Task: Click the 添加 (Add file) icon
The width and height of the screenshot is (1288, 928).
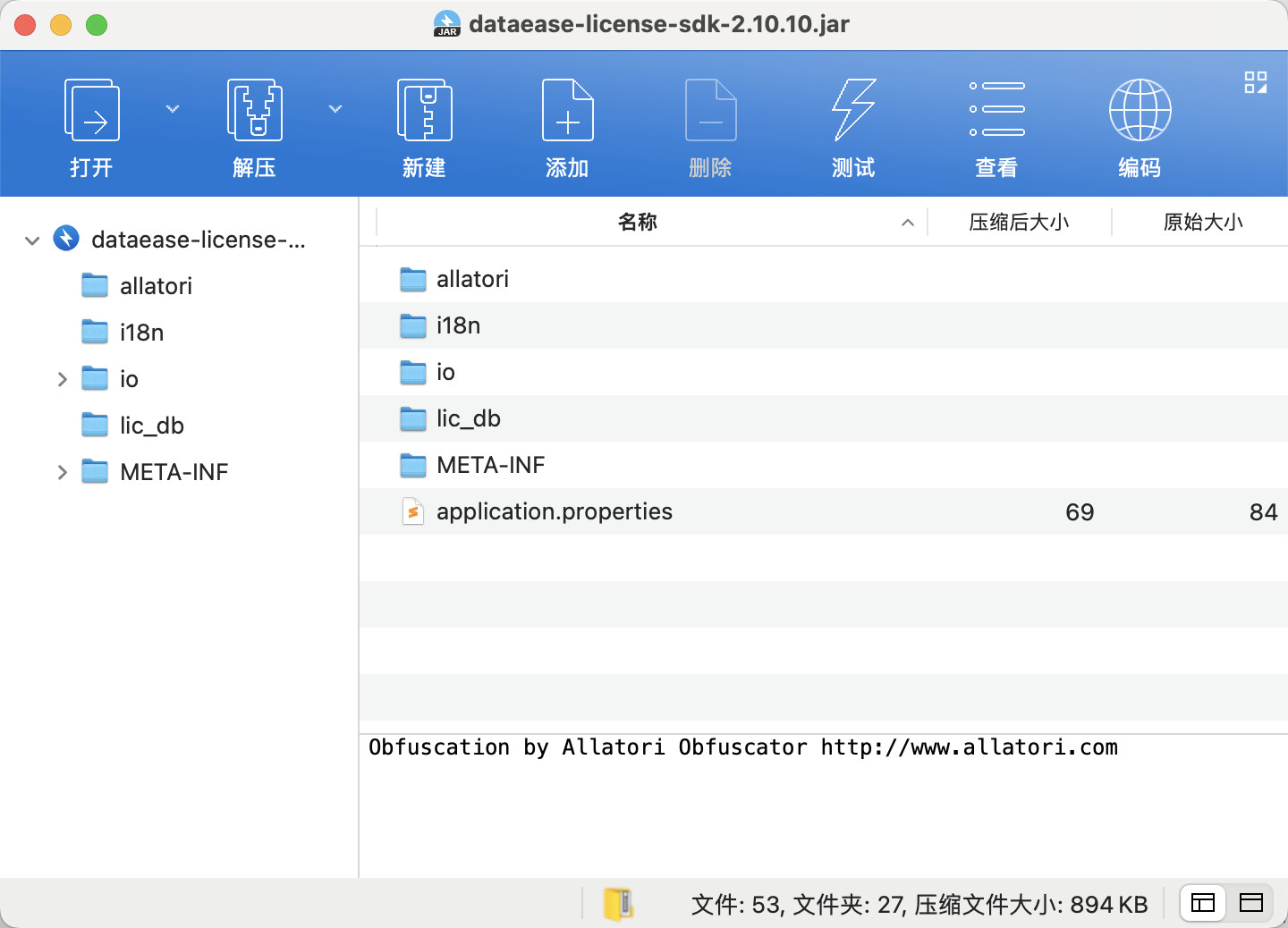Action: point(568,110)
